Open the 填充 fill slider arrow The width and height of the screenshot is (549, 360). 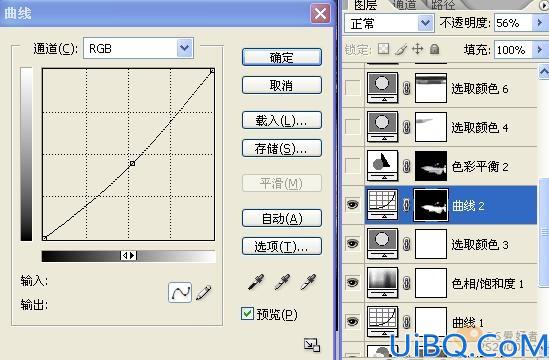(539, 49)
